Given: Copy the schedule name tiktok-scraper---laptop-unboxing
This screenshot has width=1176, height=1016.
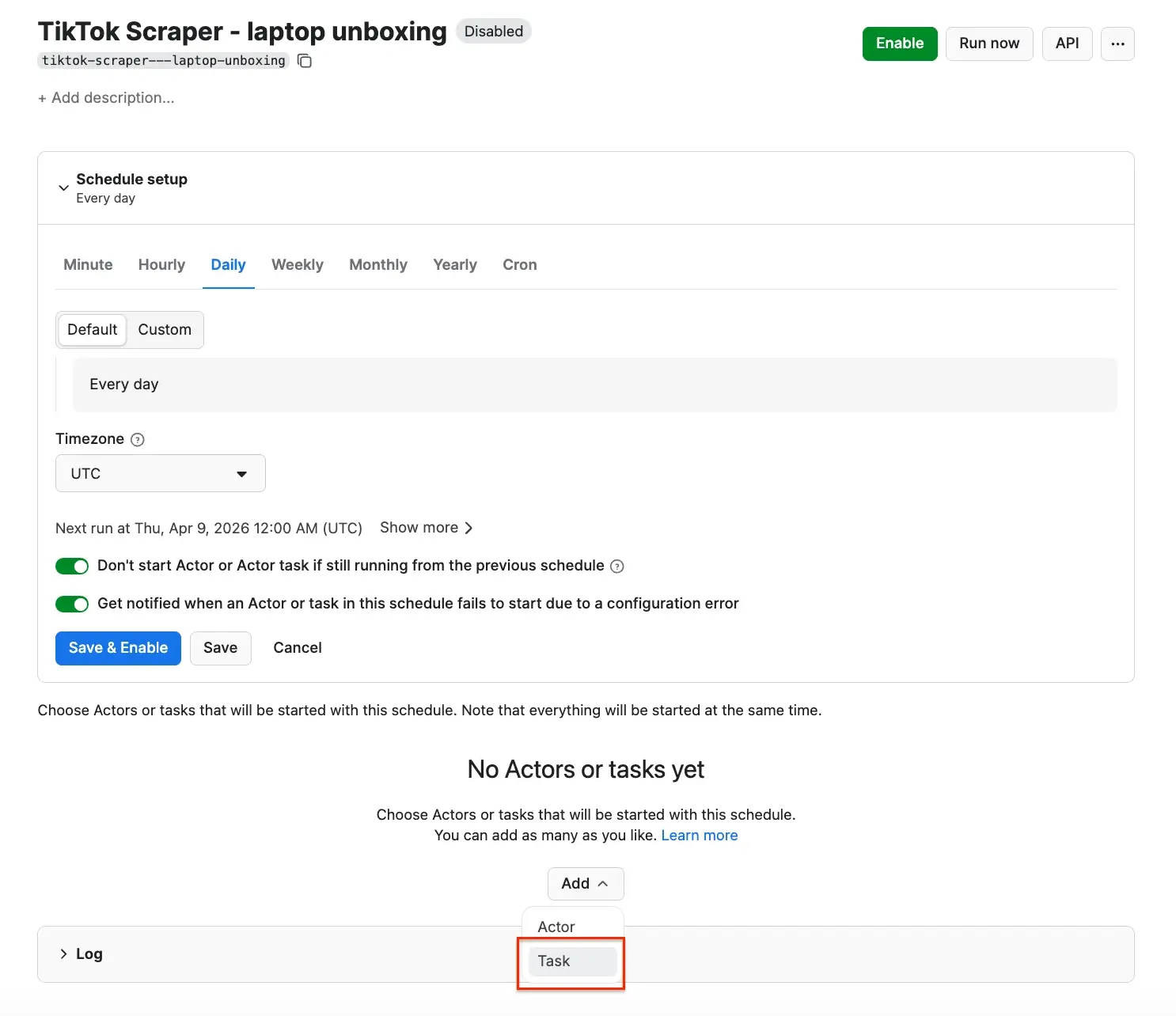Looking at the screenshot, I should click(x=305, y=61).
